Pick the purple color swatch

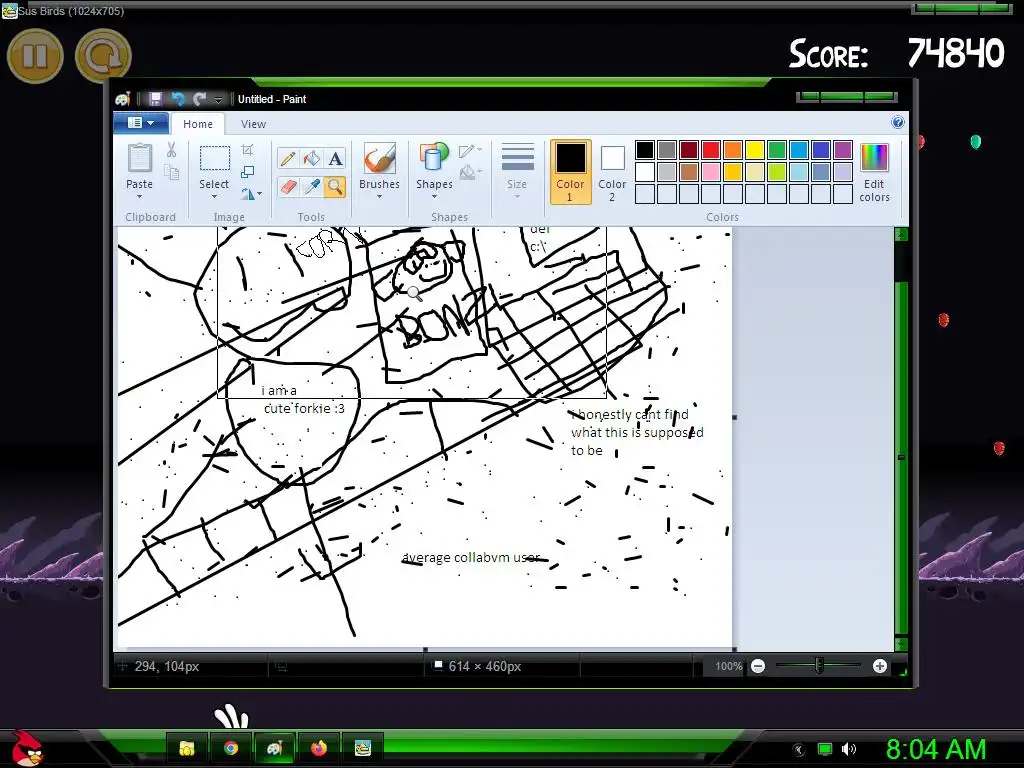click(x=842, y=150)
